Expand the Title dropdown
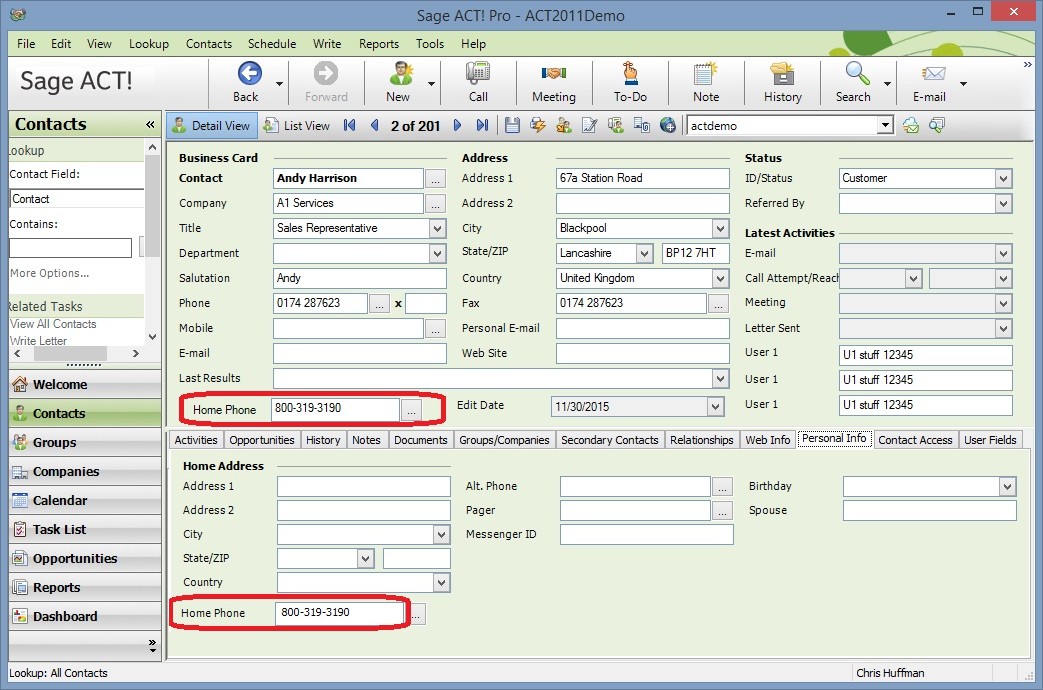The height and width of the screenshot is (690, 1043). tap(437, 228)
